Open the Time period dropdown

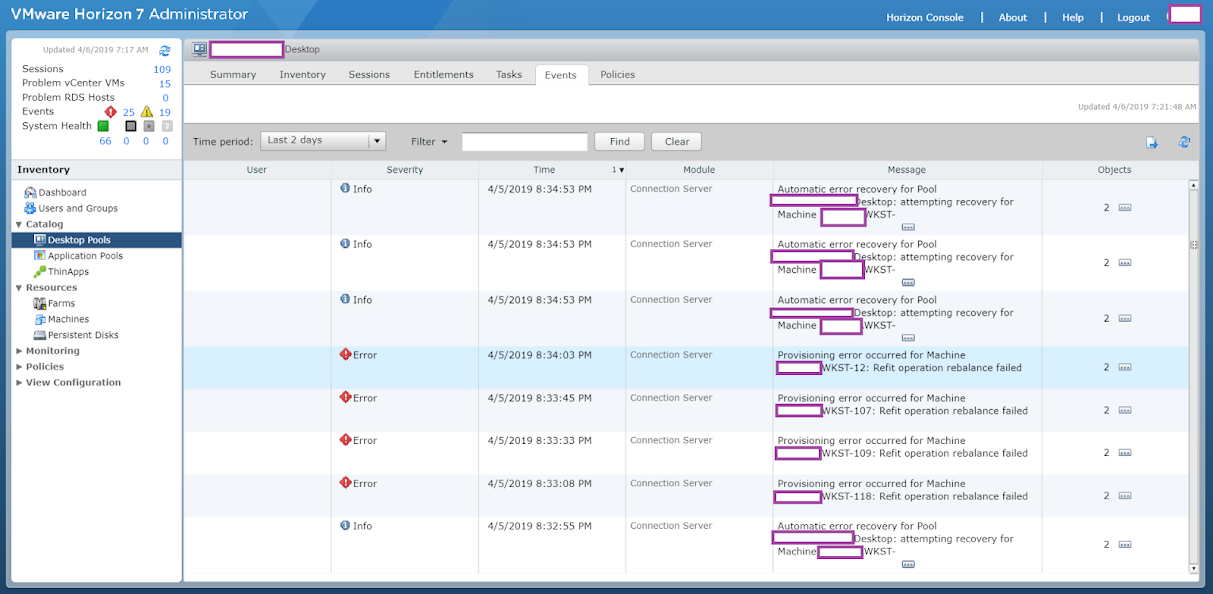(323, 141)
